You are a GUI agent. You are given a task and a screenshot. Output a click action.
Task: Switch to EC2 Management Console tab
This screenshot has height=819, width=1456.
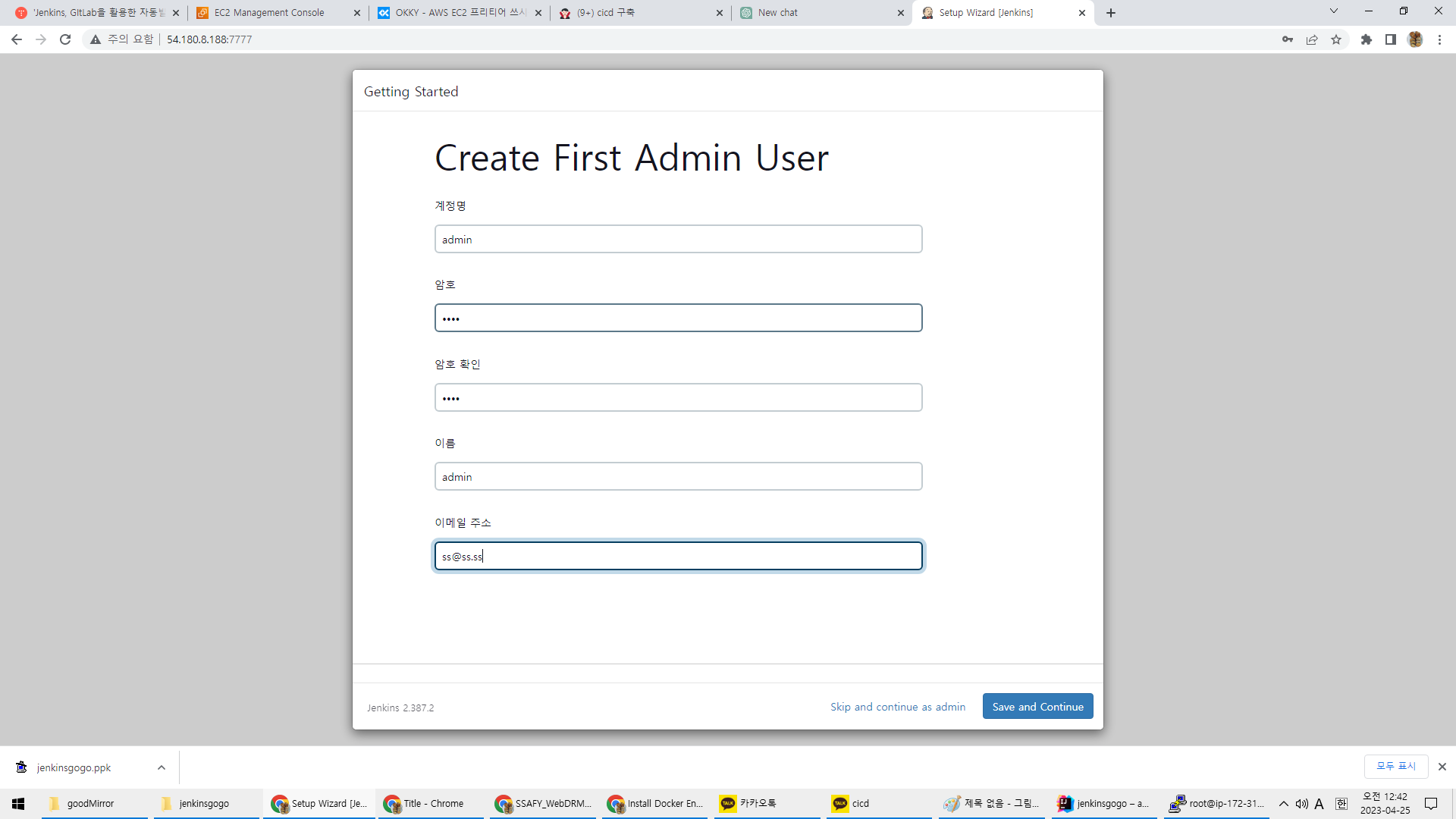[x=269, y=13]
